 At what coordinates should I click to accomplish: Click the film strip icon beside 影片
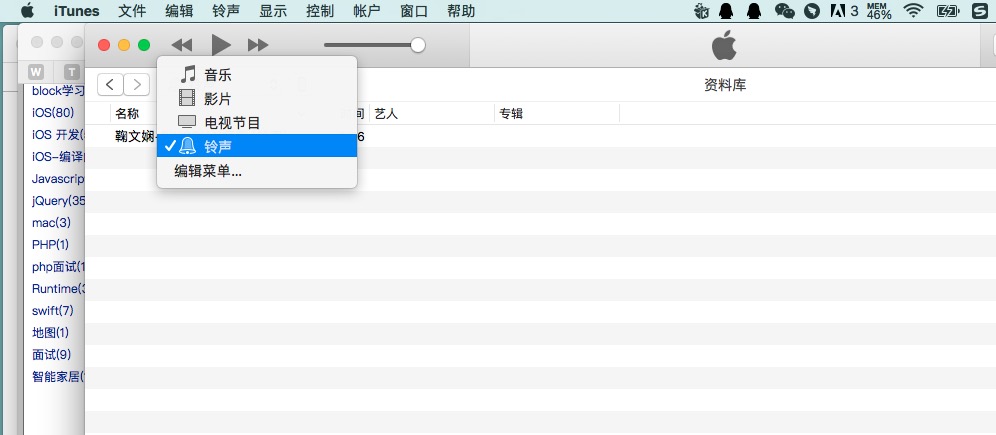187,98
